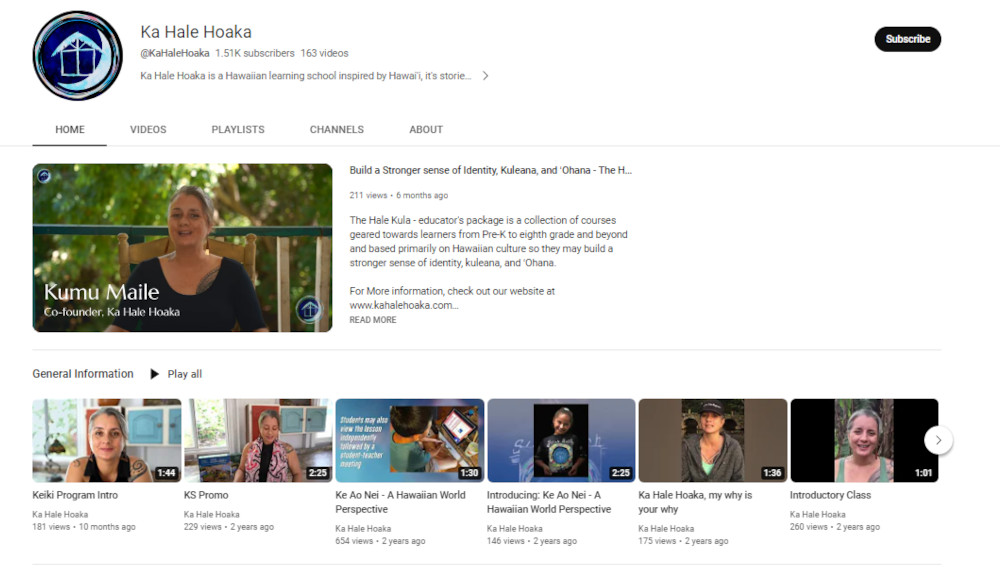Viewport: 1000px width, 573px height.
Task: Click the Play all triangle icon
Action: (154, 374)
